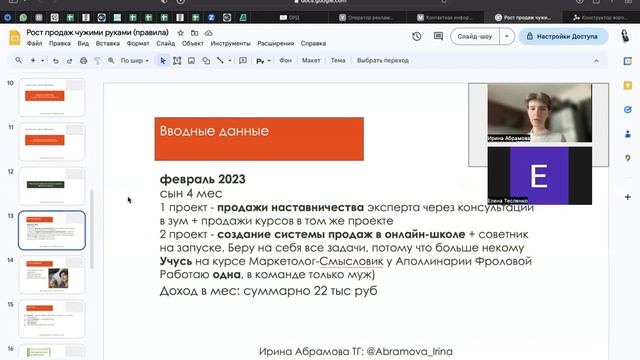Open the Вид menu
Screen dimensions: 640x360
click(x=83, y=43)
